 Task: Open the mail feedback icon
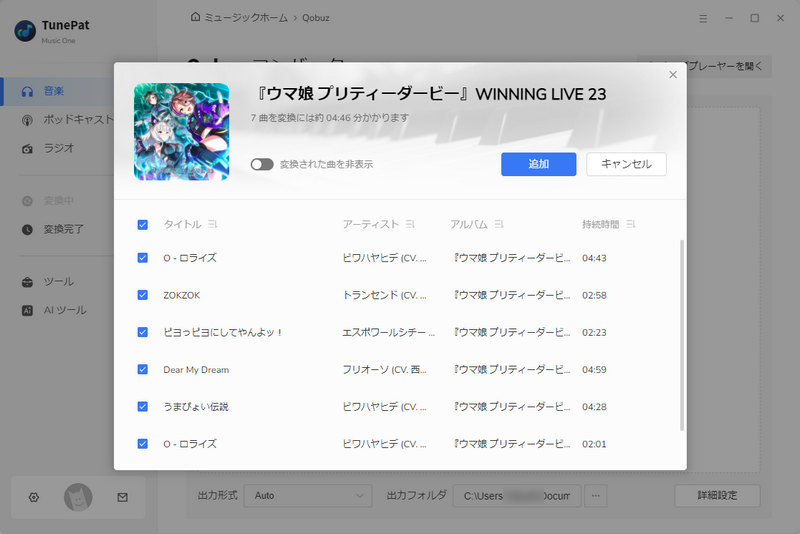[x=122, y=497]
